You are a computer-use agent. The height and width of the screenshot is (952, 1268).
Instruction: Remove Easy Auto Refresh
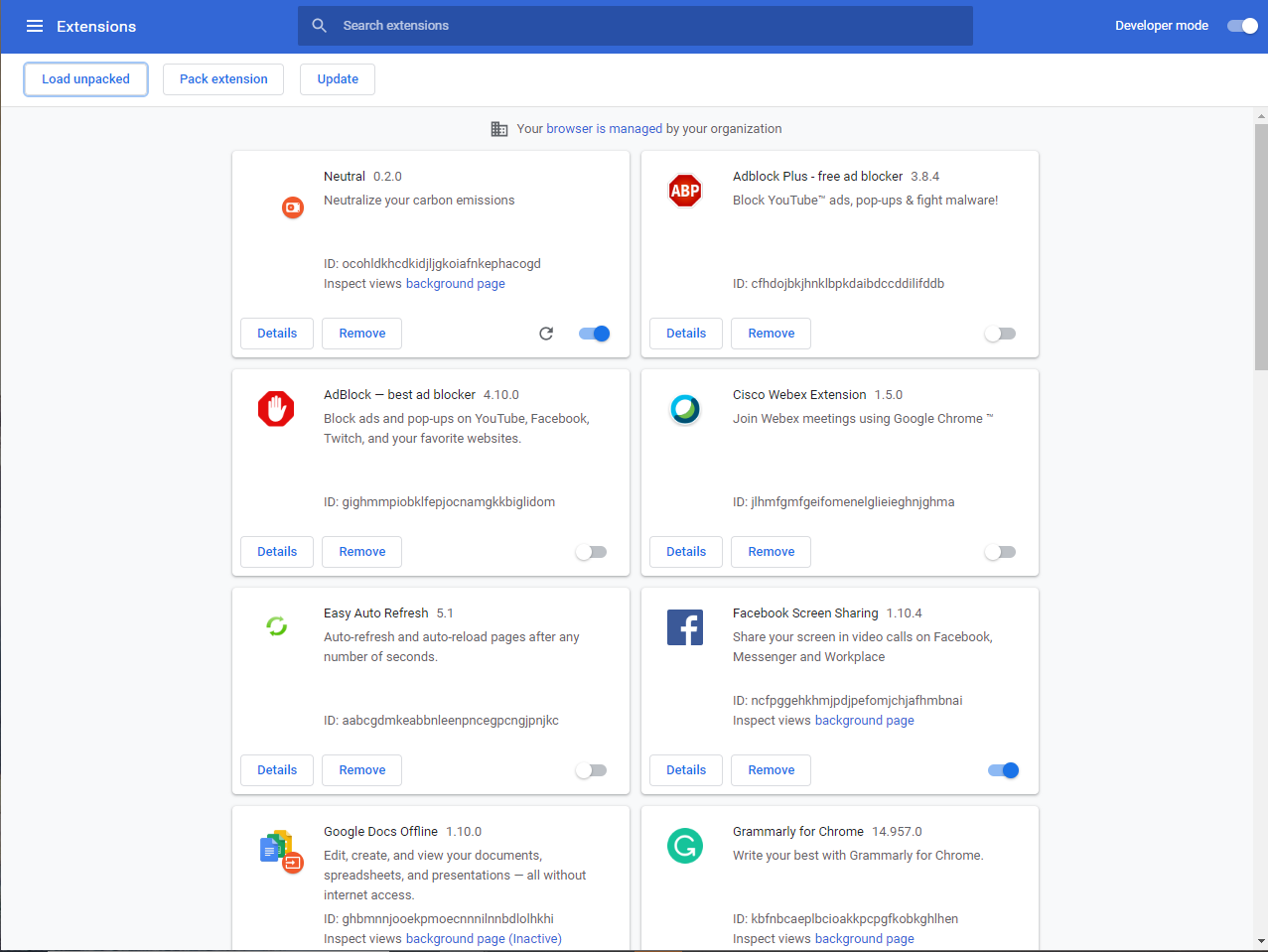[362, 770]
